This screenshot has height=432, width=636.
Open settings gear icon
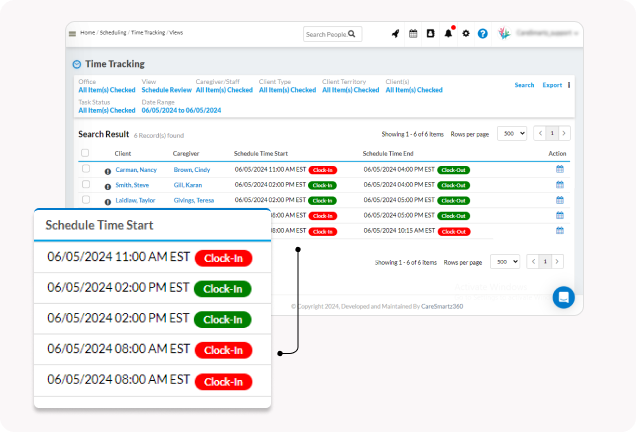click(x=466, y=34)
